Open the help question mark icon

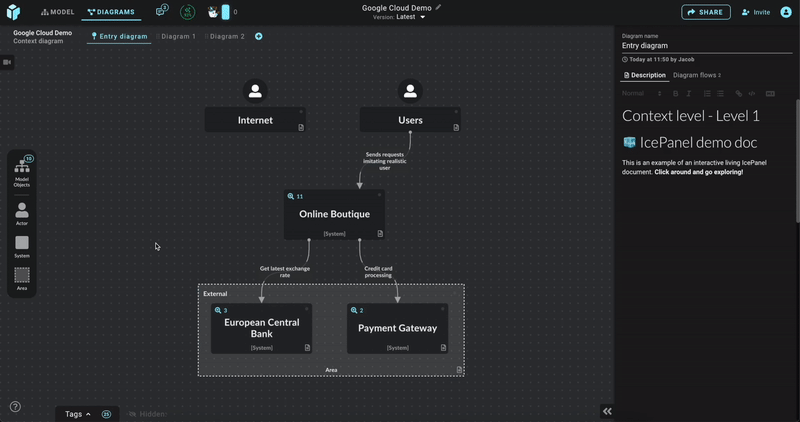coord(15,407)
